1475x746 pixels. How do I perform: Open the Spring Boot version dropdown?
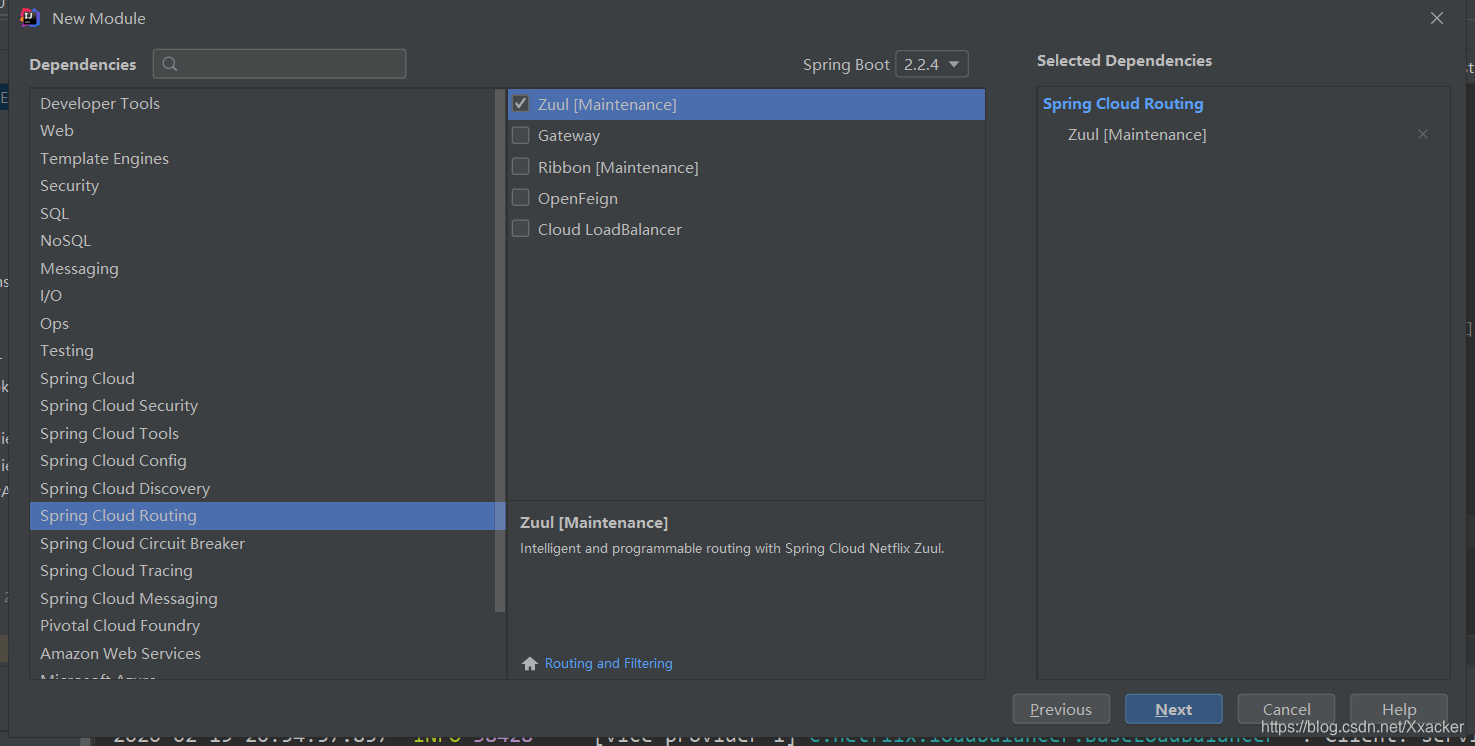932,64
